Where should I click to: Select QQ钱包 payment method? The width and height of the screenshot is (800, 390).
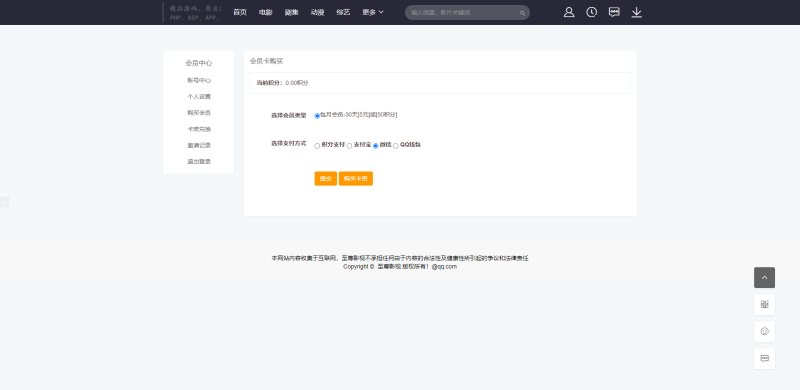pyautogui.click(x=396, y=146)
